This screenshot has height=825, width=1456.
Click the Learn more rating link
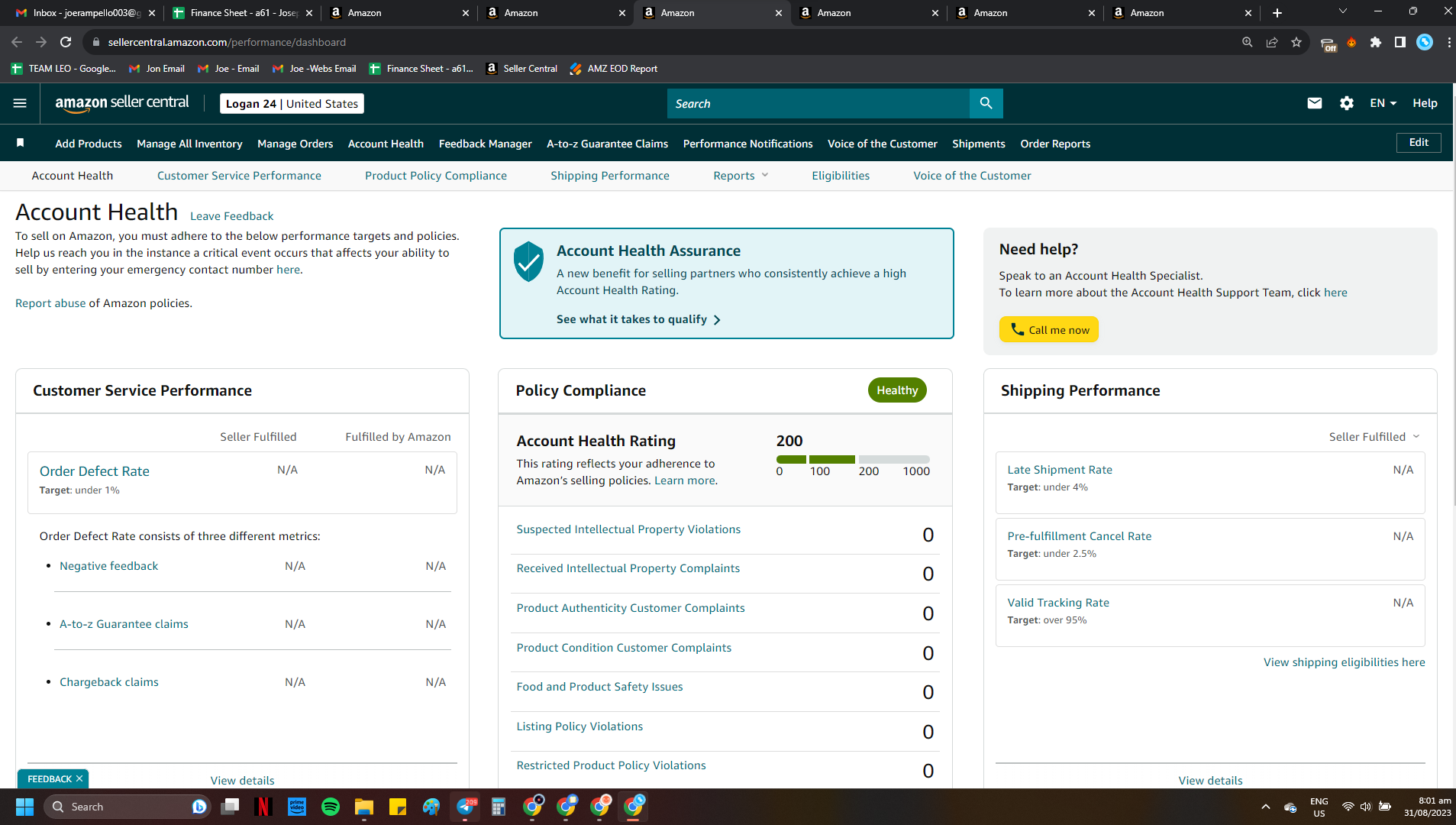(685, 480)
